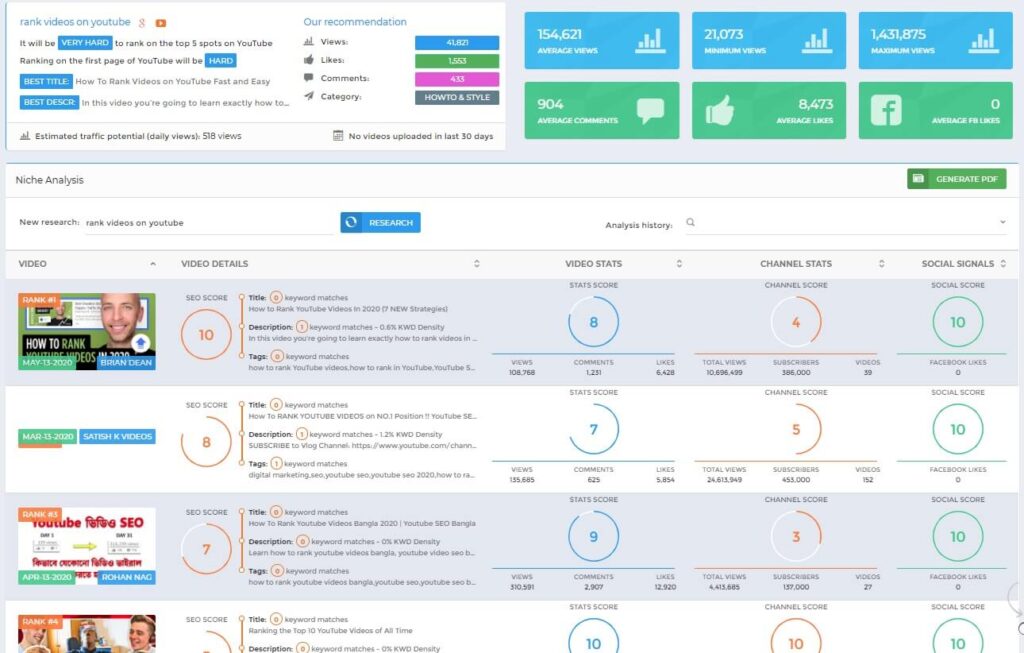1024x653 pixels.
Task: Click the YouTube icon beside the keyword title
Action: pos(161,23)
